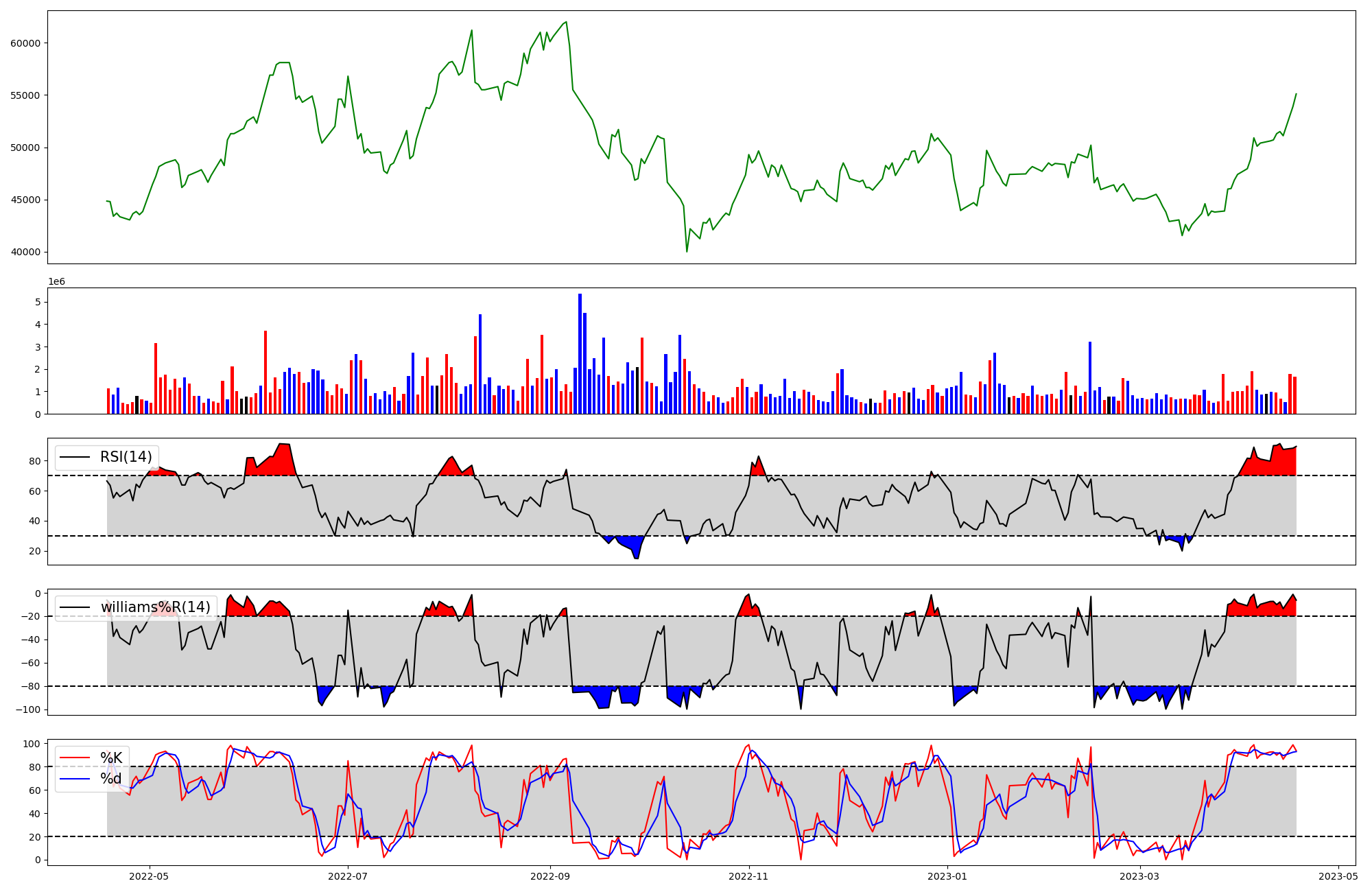Click the 60000 price axis label
The image size is (1372, 892).
click(x=25, y=43)
